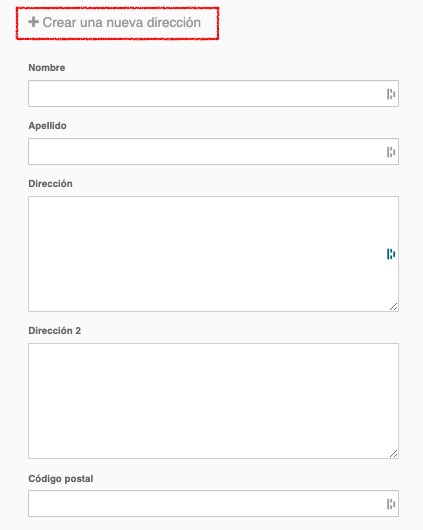Click the word dirección in the create link
Image resolution: width=423 pixels, height=530 pixels.
click(174, 23)
